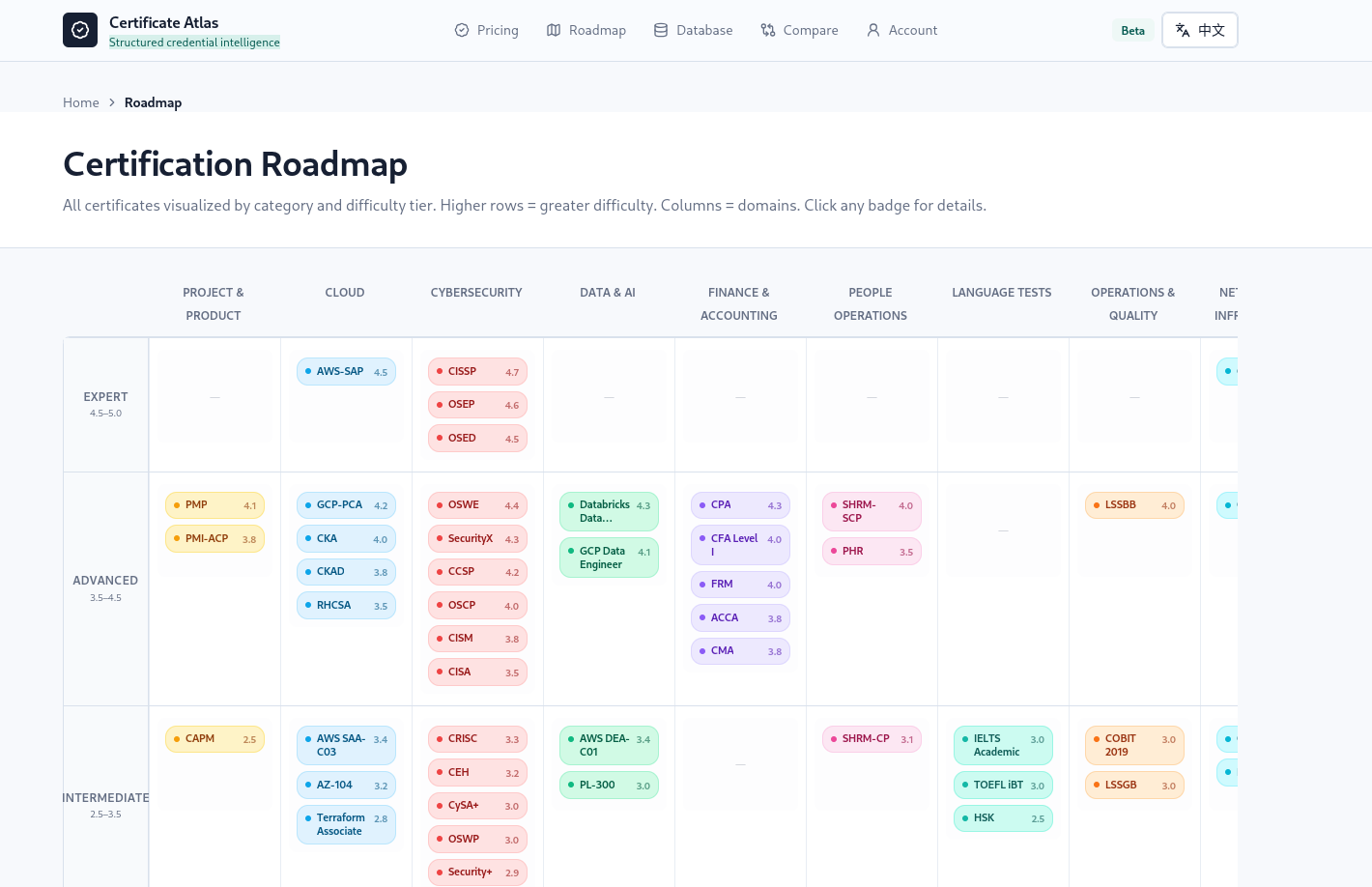Open the Database section

pos(694,30)
